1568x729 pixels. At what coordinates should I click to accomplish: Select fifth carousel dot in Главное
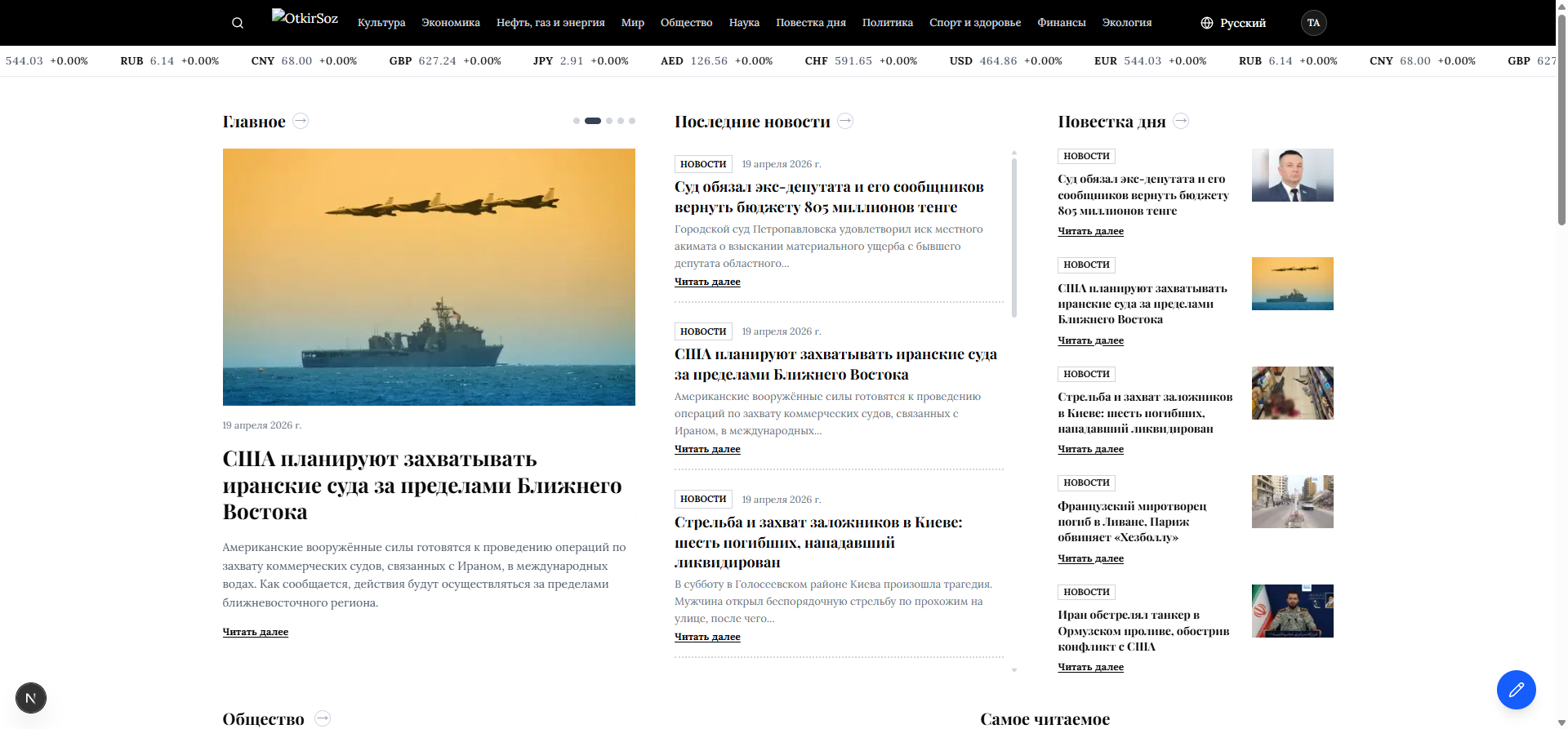click(632, 121)
